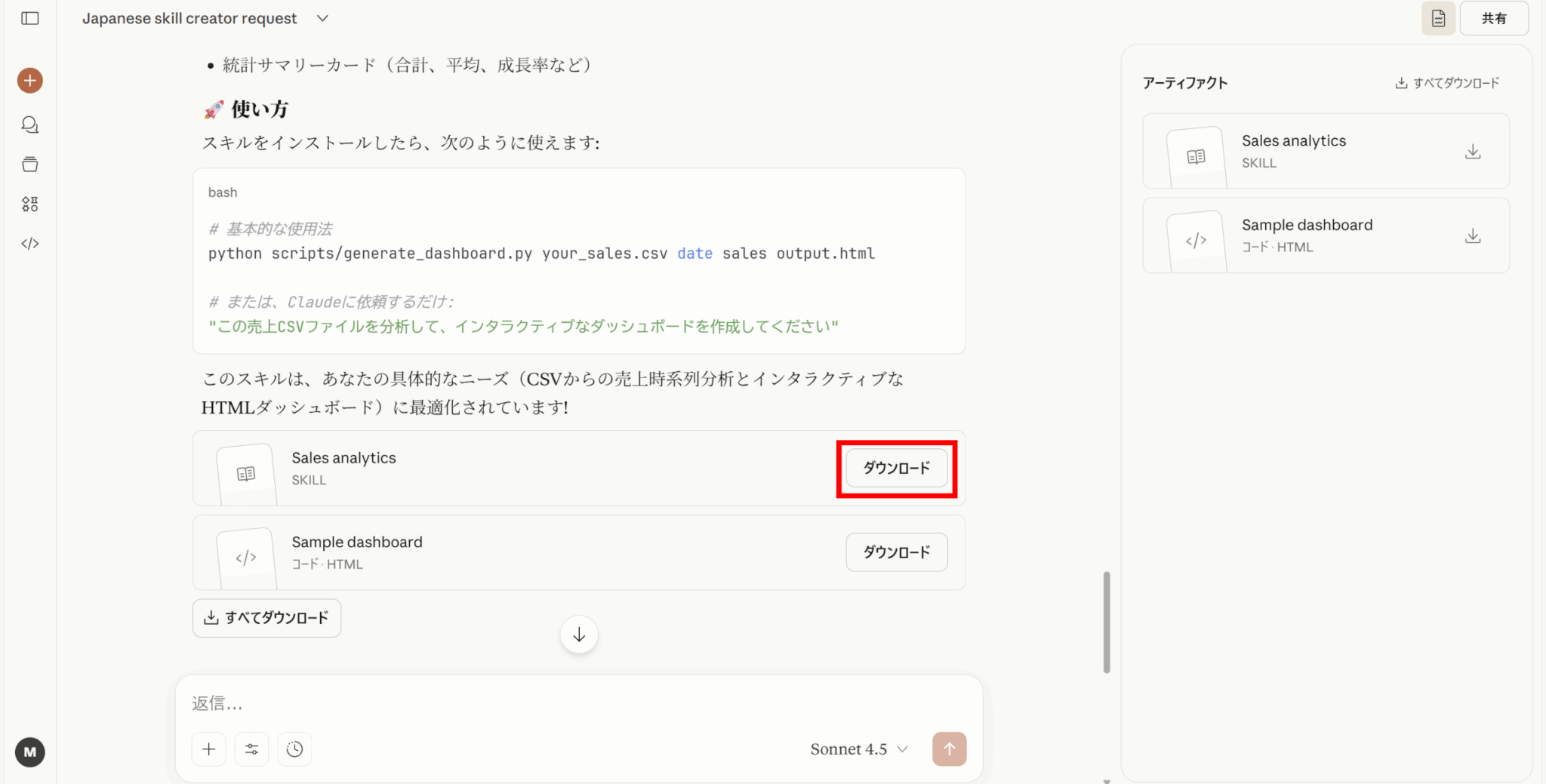Image resolution: width=1546 pixels, height=784 pixels.
Task: Click すべてダウンロード in the artifacts panel header
Action: coord(1447,83)
